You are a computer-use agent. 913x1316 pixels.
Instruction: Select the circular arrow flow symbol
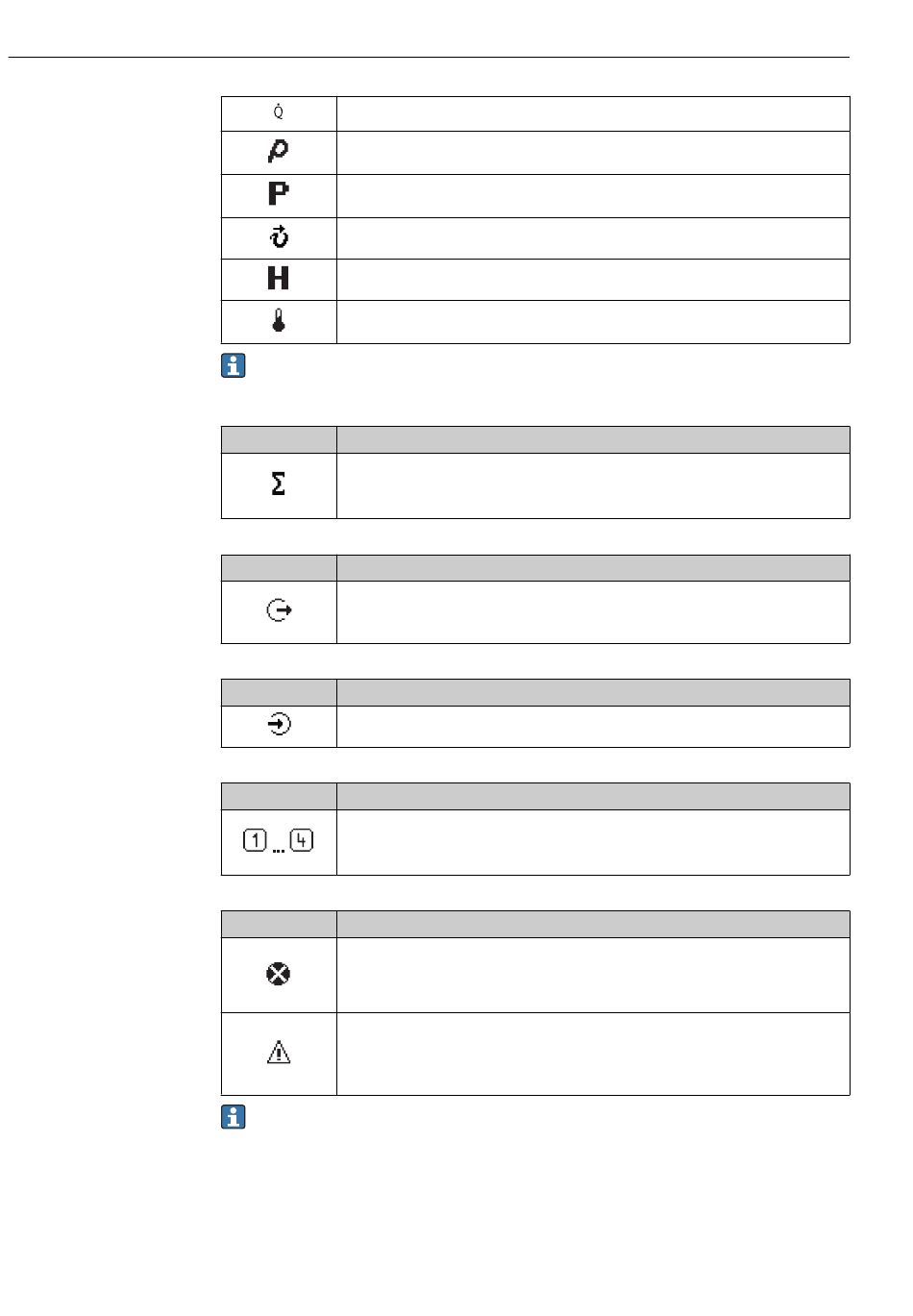tap(279, 236)
